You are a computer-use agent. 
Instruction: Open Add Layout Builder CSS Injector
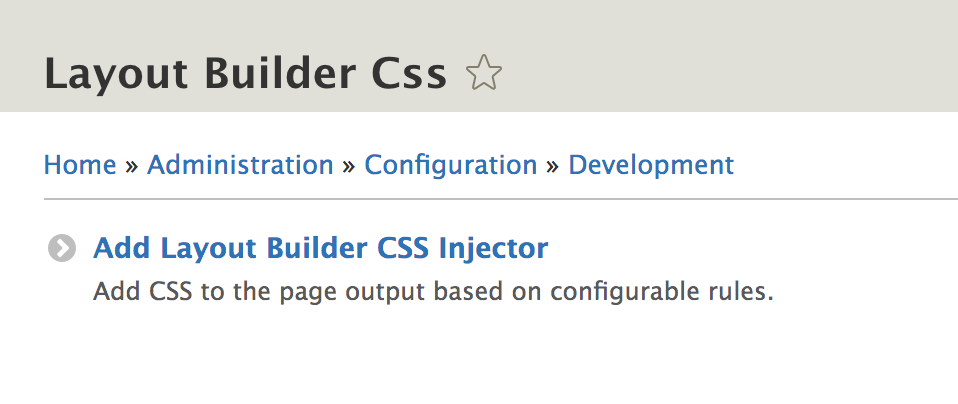321,248
